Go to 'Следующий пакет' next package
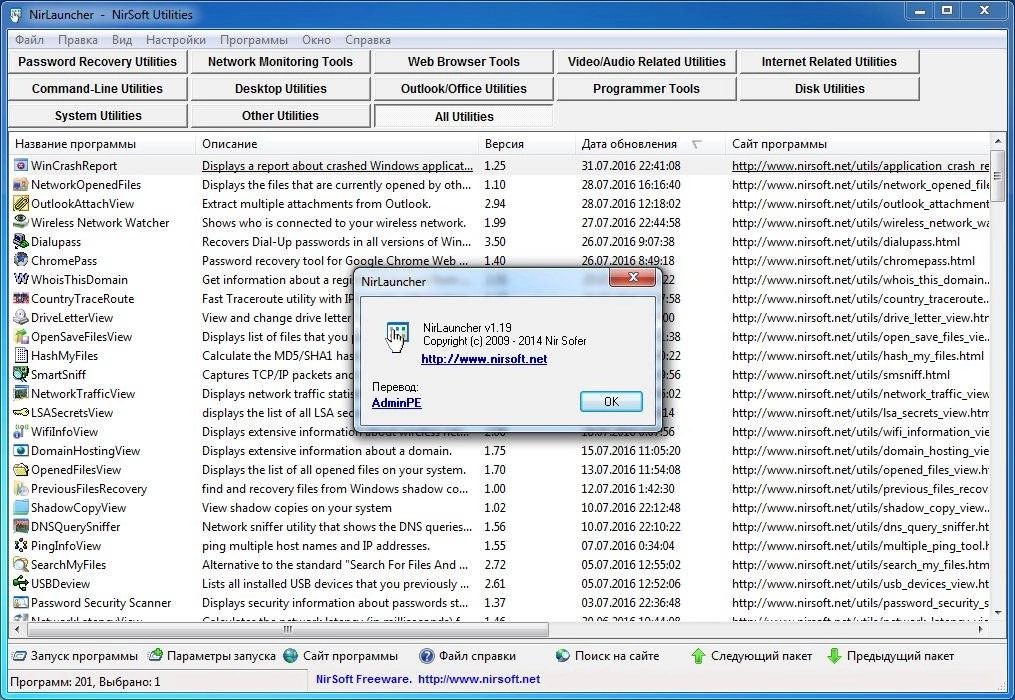 click(751, 656)
